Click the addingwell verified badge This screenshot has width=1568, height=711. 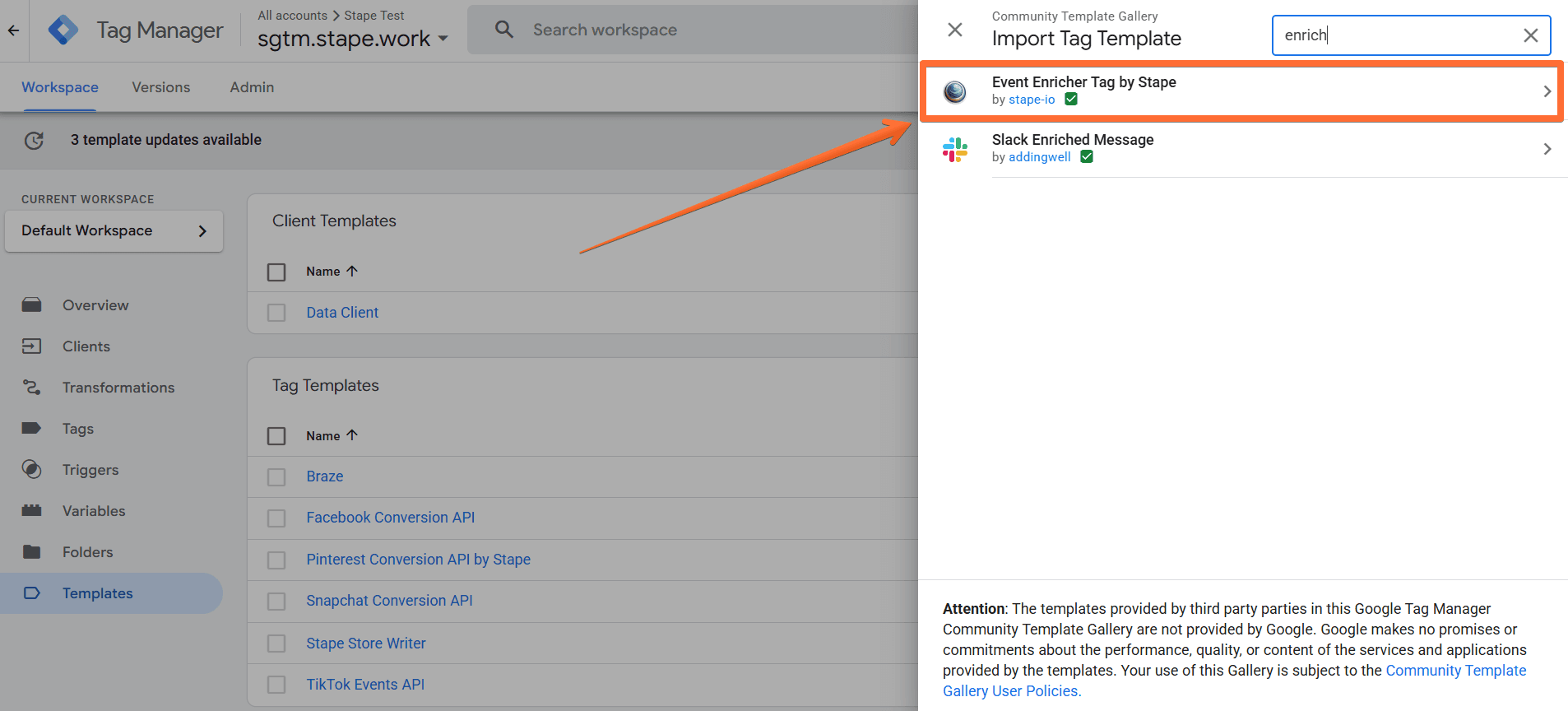pos(1087,157)
